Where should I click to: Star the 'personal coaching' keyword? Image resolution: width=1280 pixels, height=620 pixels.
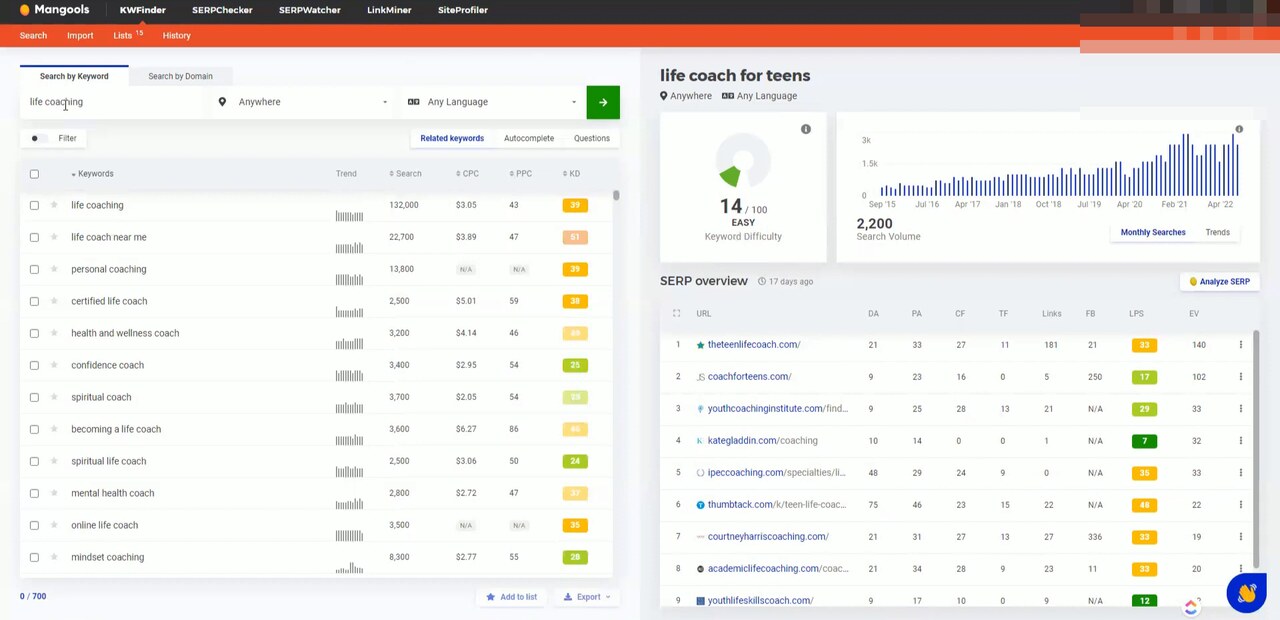[54, 269]
